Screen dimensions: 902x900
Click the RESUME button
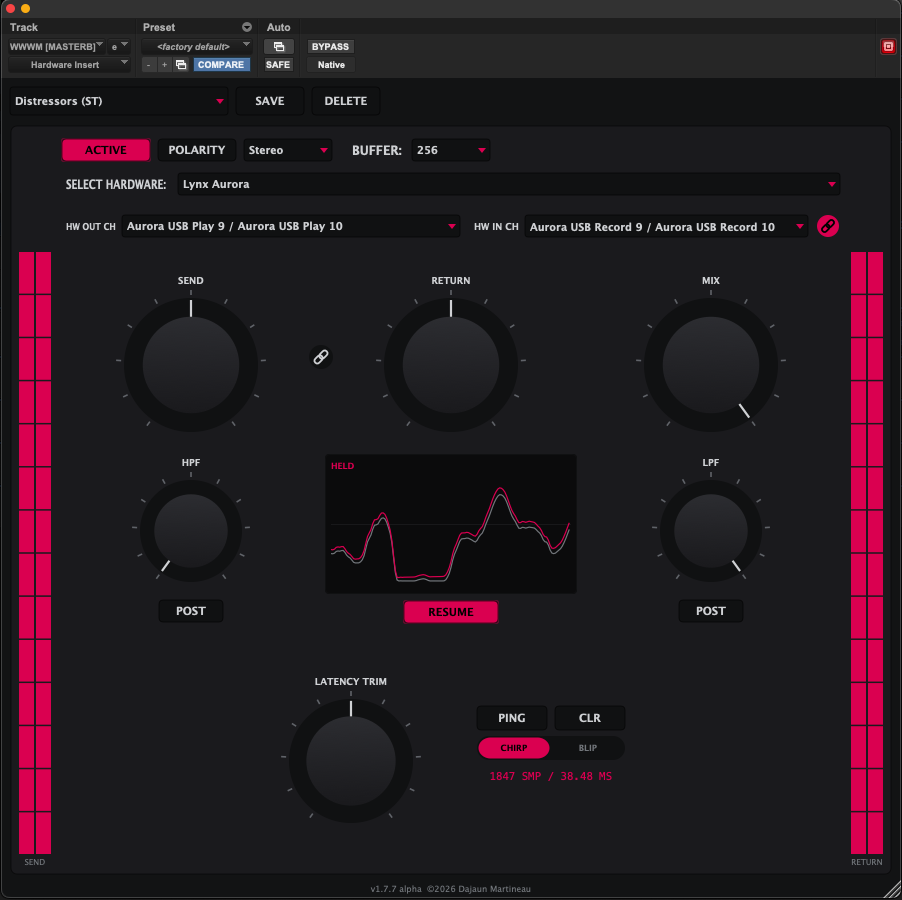[450, 612]
